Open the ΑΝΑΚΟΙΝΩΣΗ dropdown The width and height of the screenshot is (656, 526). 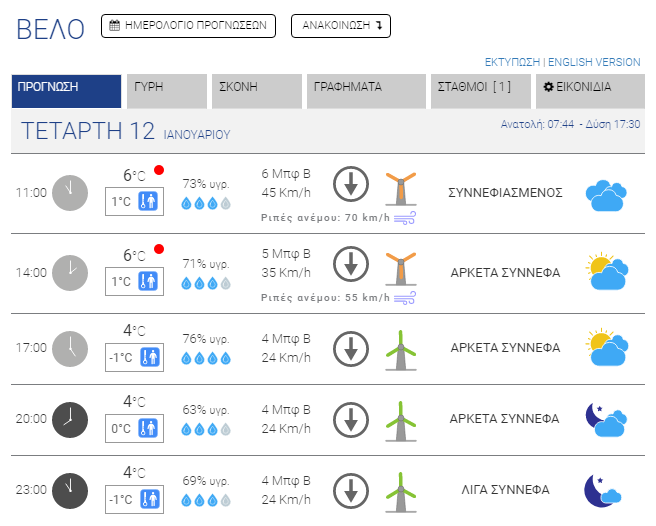pos(341,27)
